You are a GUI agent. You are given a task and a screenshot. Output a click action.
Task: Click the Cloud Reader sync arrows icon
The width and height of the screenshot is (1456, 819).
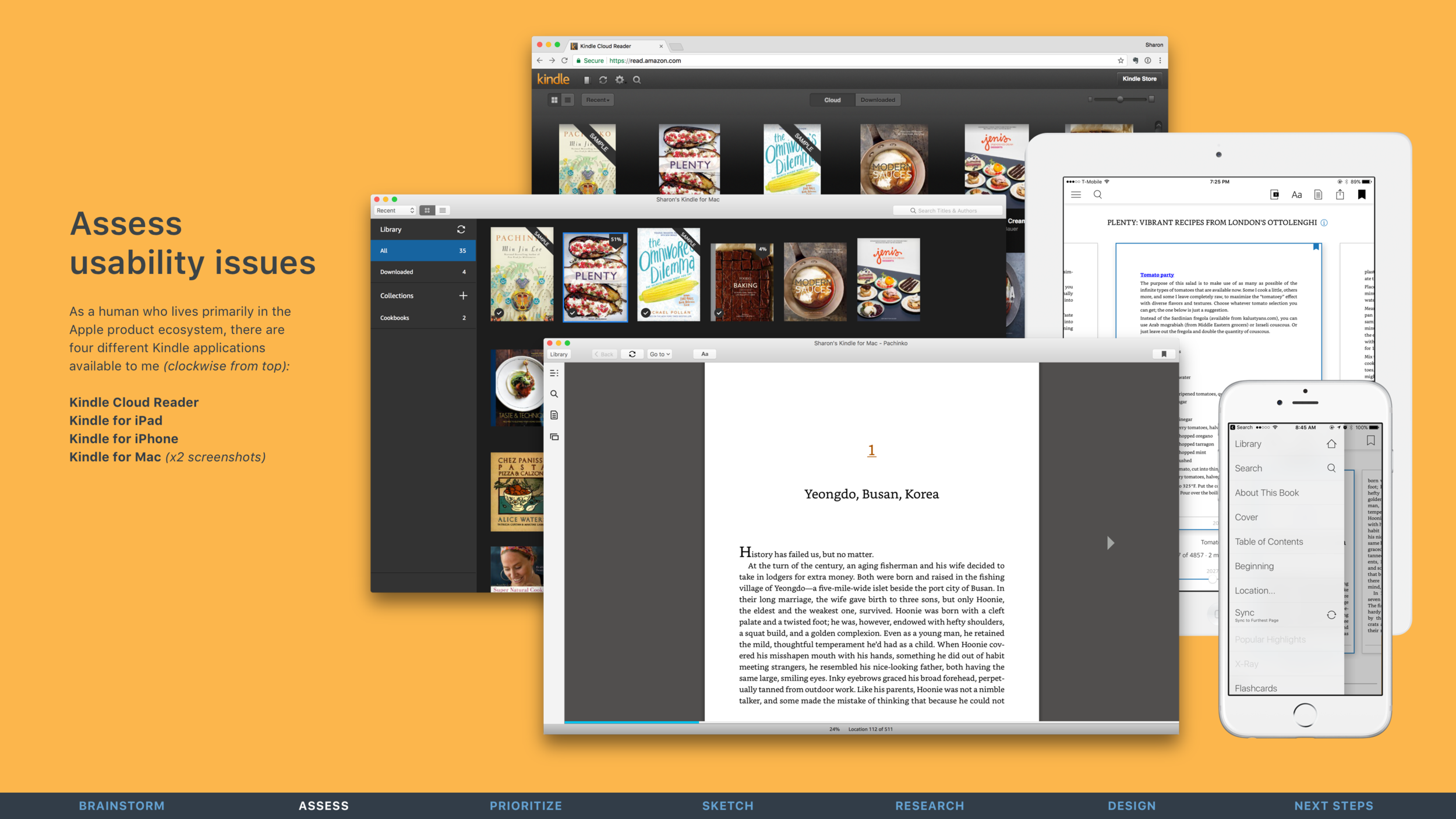coord(603,80)
